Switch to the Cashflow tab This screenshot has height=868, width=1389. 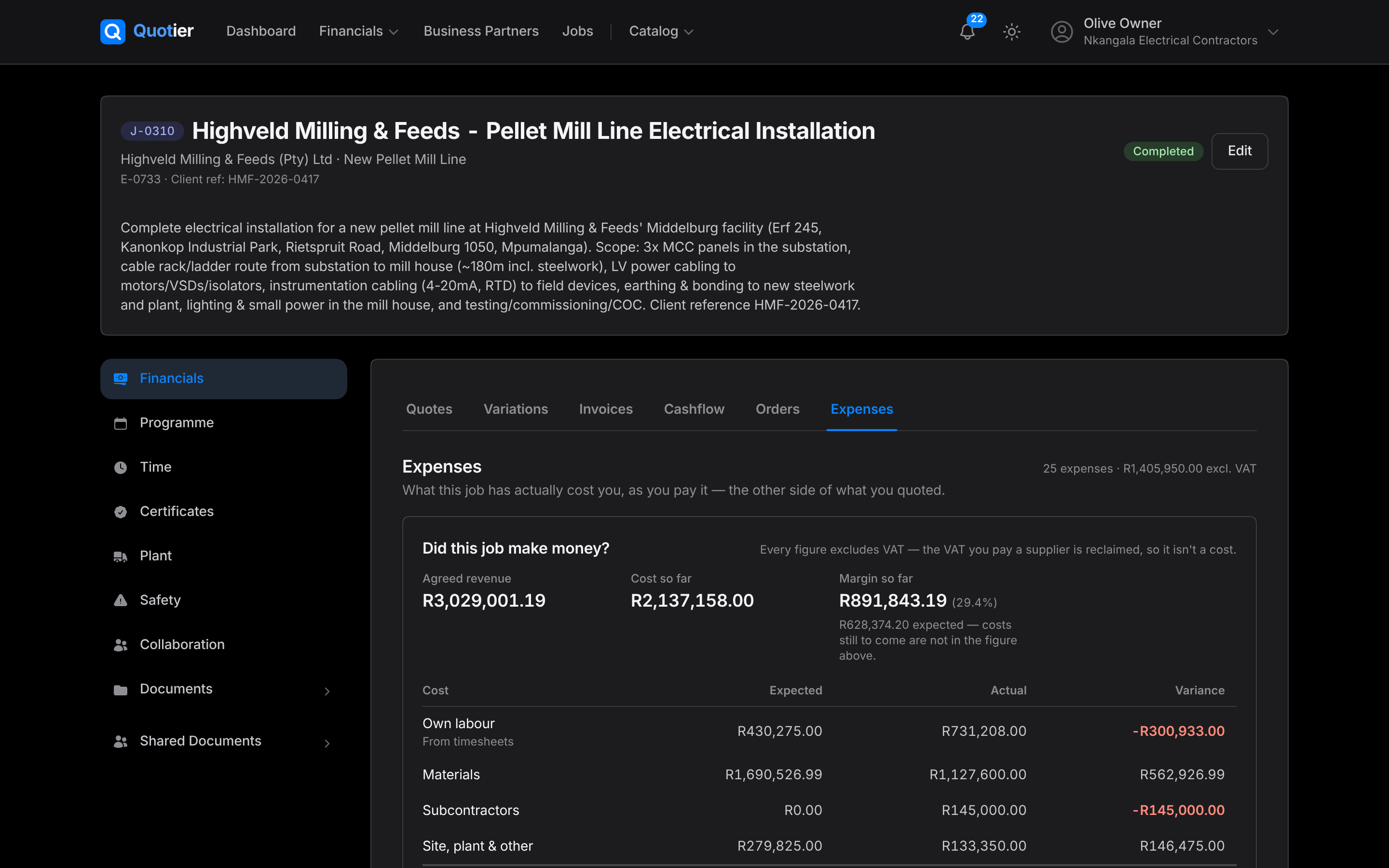click(x=694, y=409)
